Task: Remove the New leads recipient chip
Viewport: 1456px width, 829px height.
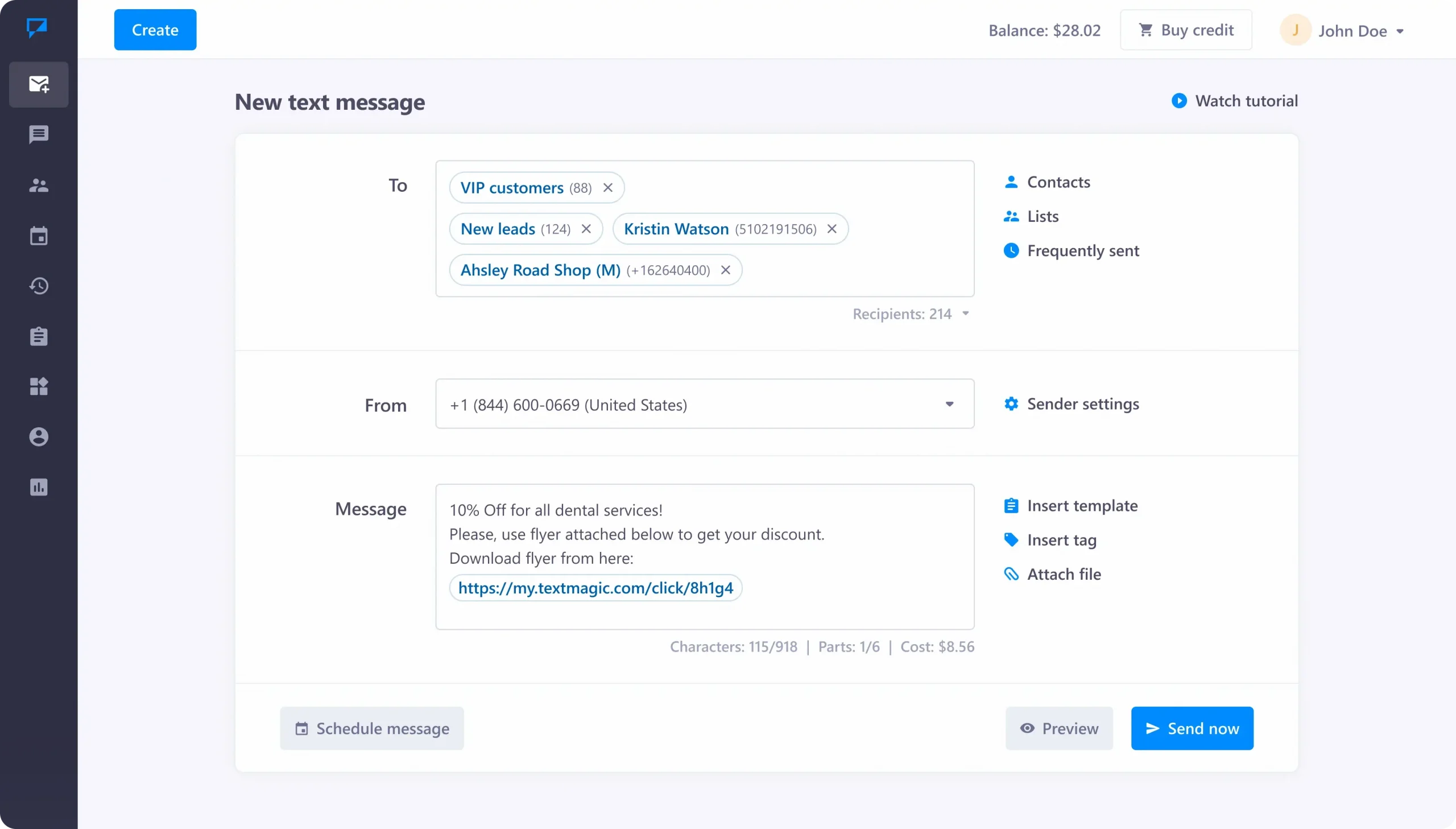Action: click(x=586, y=229)
